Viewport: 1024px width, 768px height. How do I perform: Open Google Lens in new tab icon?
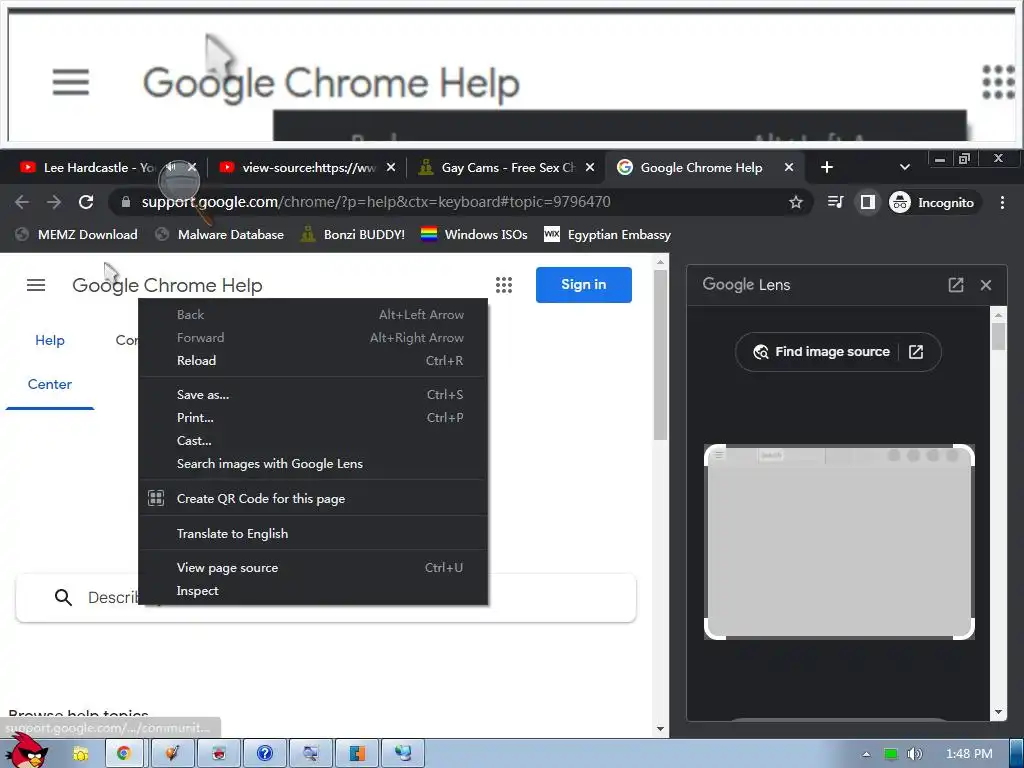(955, 285)
